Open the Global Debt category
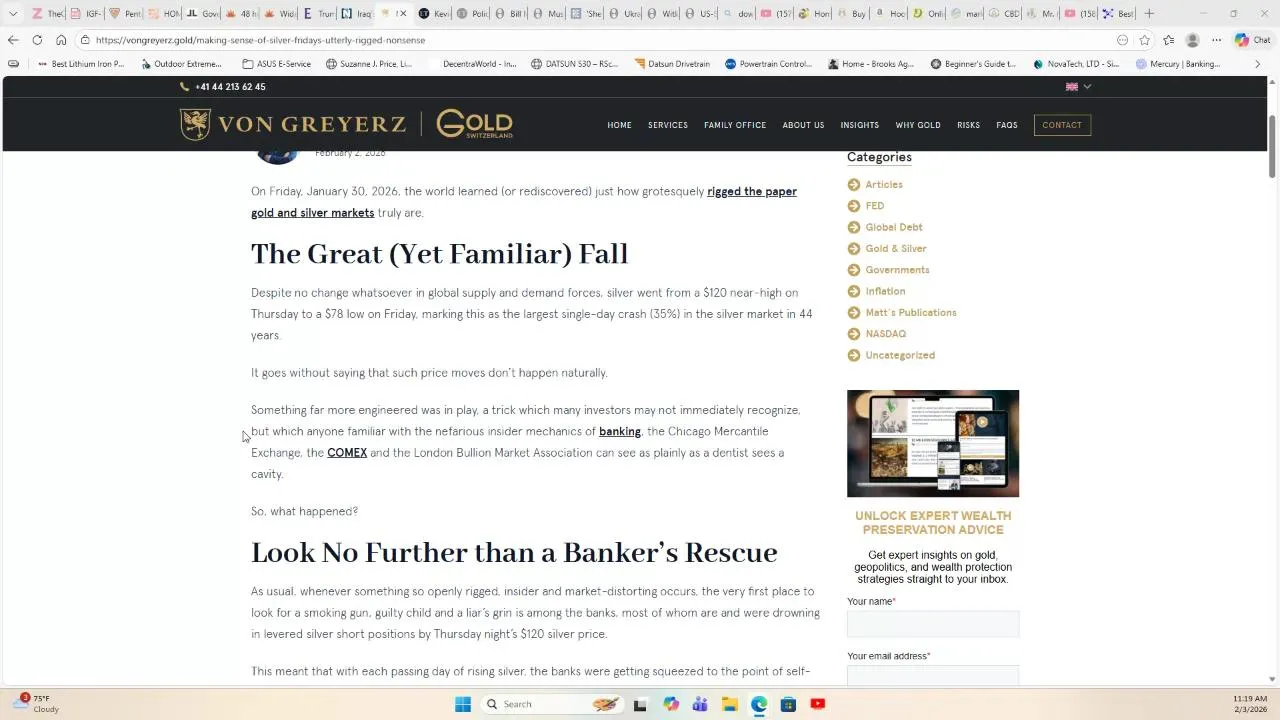This screenshot has width=1280, height=720. (894, 227)
